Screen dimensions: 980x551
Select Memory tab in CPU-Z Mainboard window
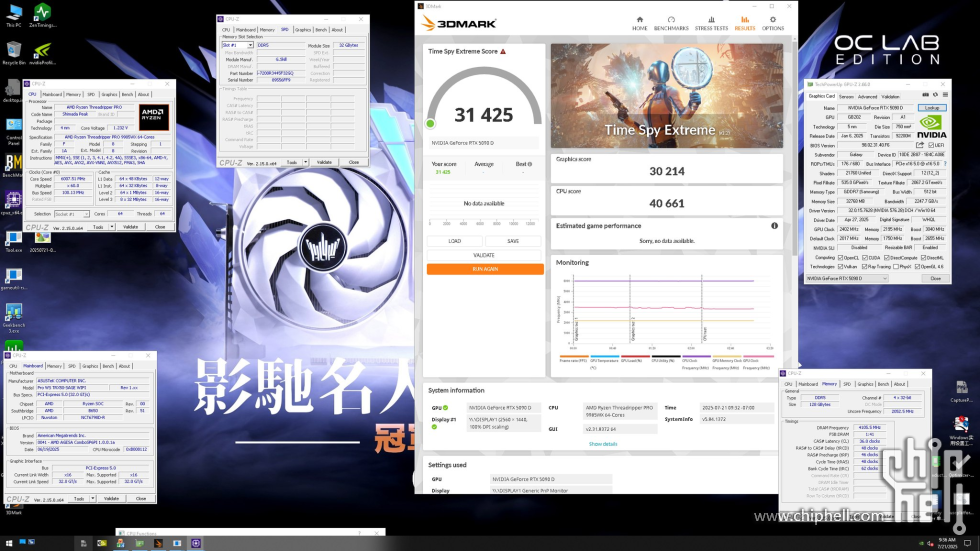click(54, 366)
